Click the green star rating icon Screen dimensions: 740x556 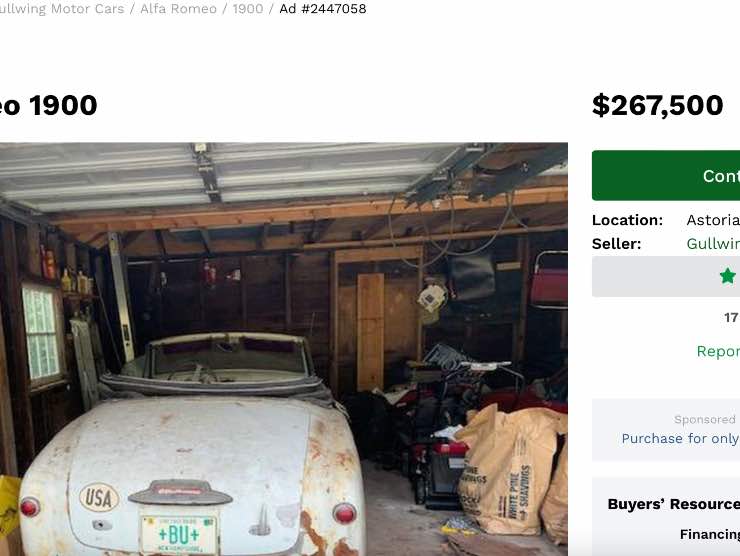click(728, 276)
